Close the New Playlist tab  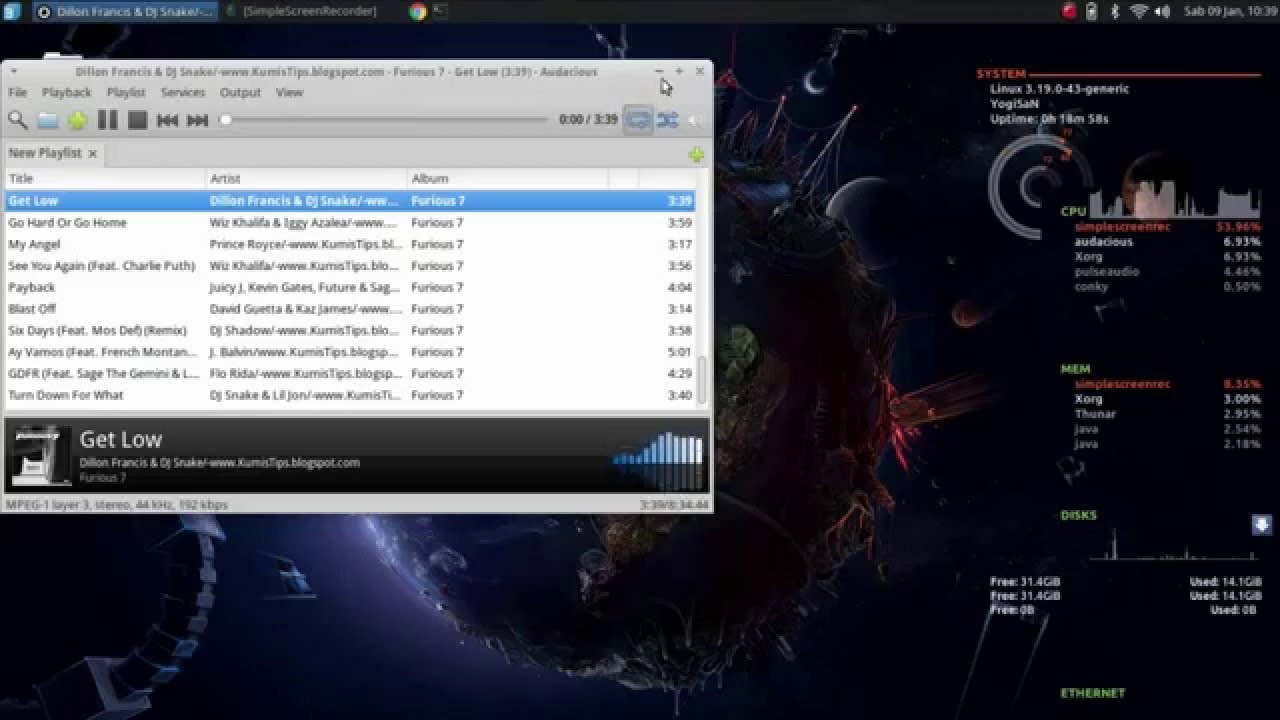[92, 154]
